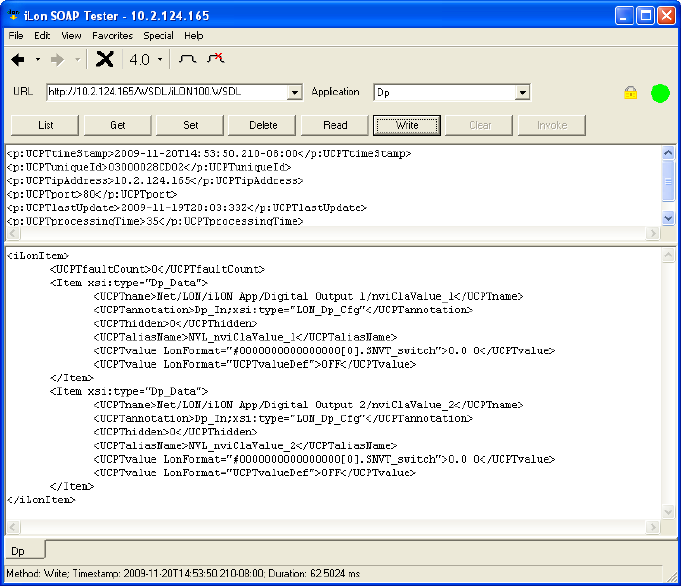This screenshot has width=681, height=586.
Task: Click the Read button
Action: (x=335, y=125)
